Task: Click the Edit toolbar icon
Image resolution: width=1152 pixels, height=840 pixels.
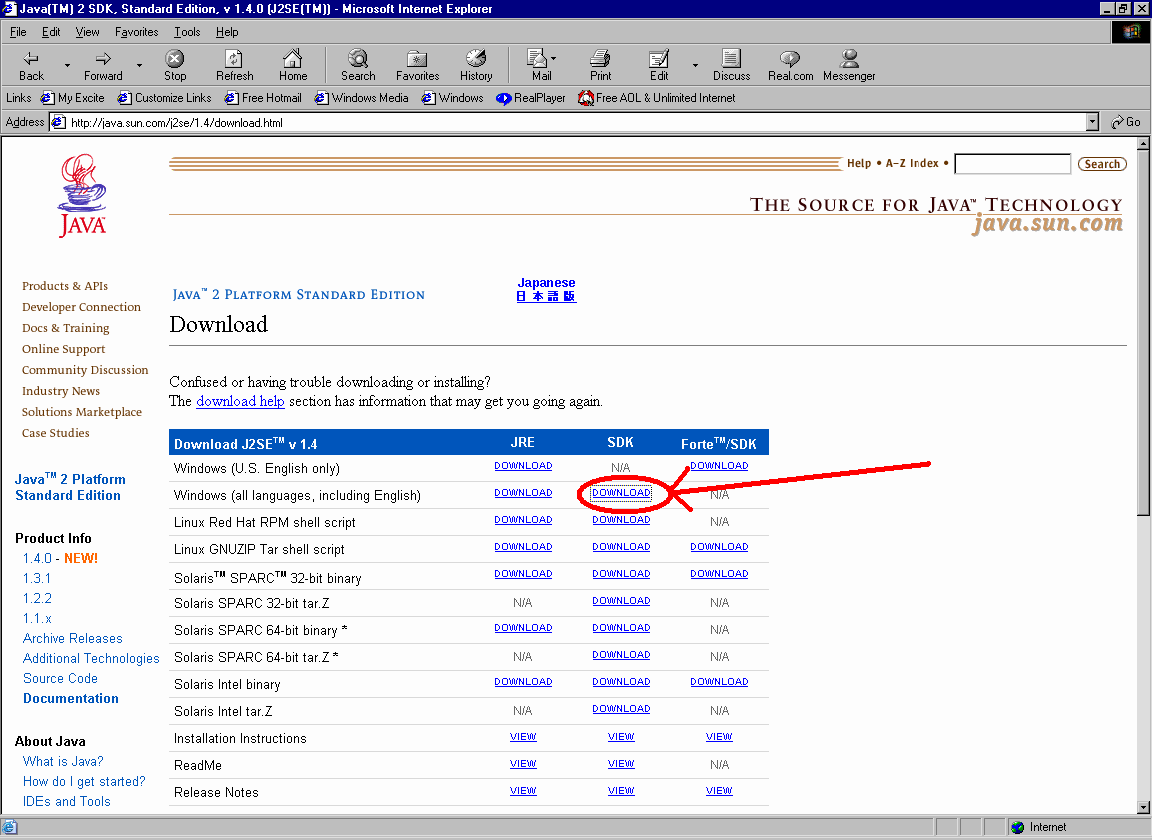Action: pyautogui.click(x=659, y=65)
